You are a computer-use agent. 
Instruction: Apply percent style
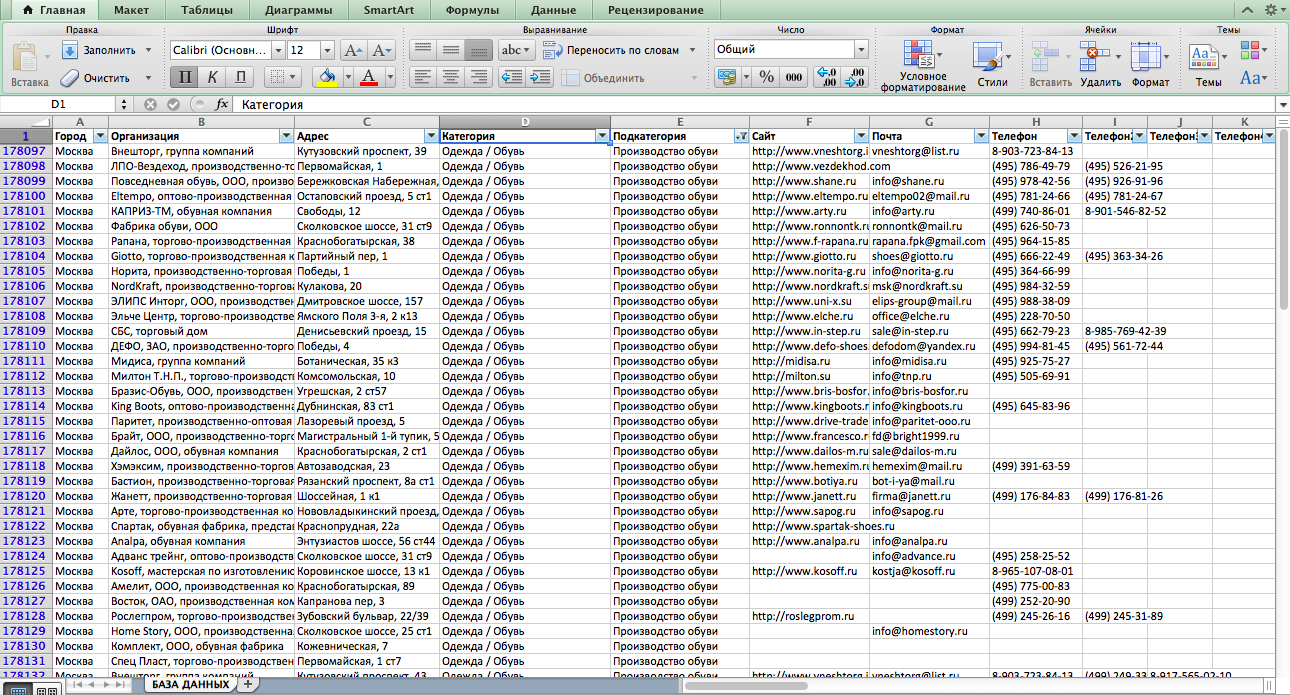tap(767, 77)
